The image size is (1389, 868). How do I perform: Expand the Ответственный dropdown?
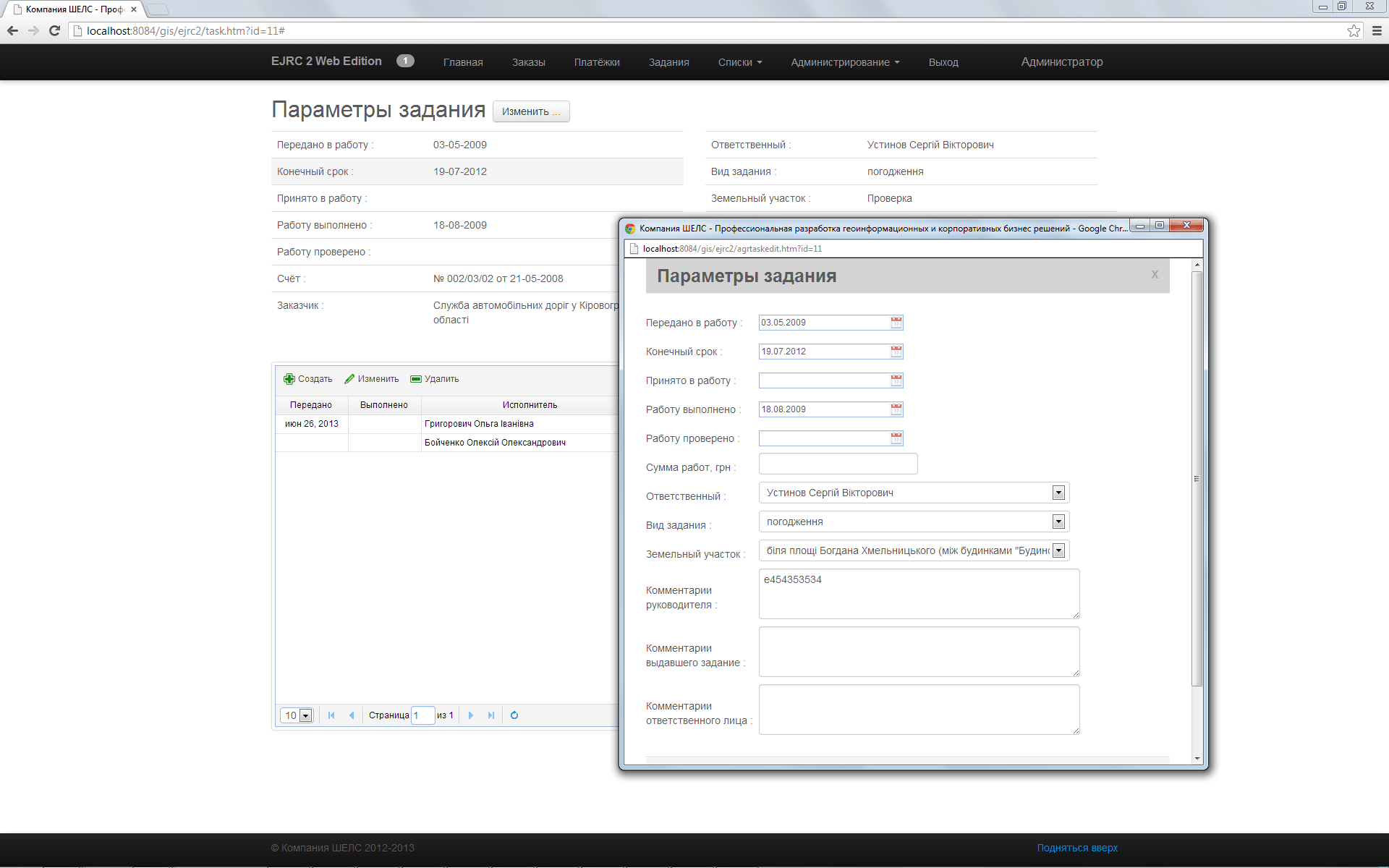1058,493
